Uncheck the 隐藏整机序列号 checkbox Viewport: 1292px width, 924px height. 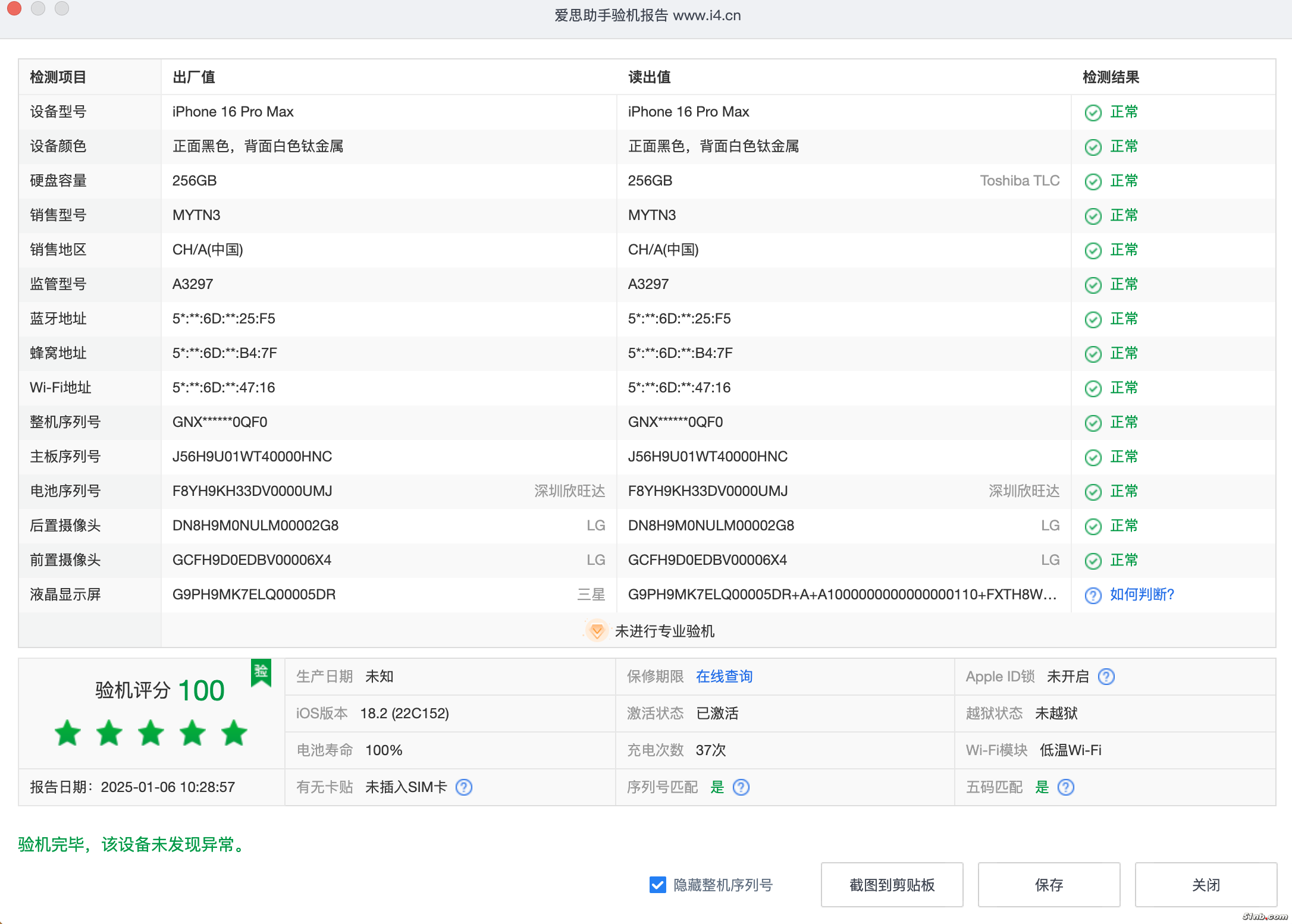coord(657,885)
